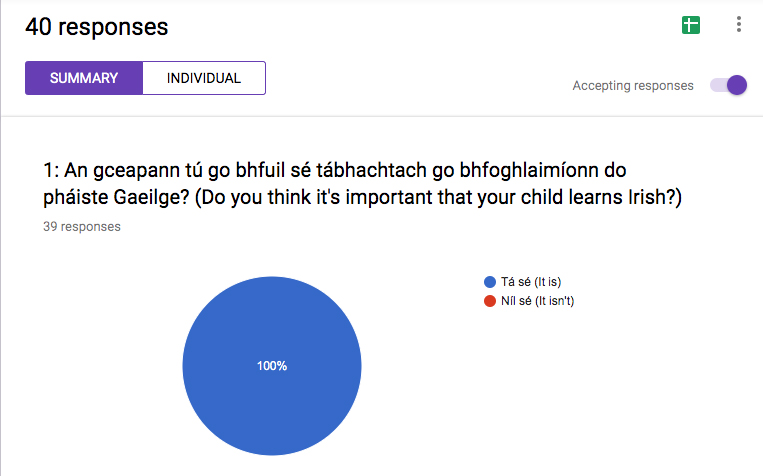Click the Irish question line starting 'An gceapann'
Screen dimensions: 763x476
pos(345,170)
